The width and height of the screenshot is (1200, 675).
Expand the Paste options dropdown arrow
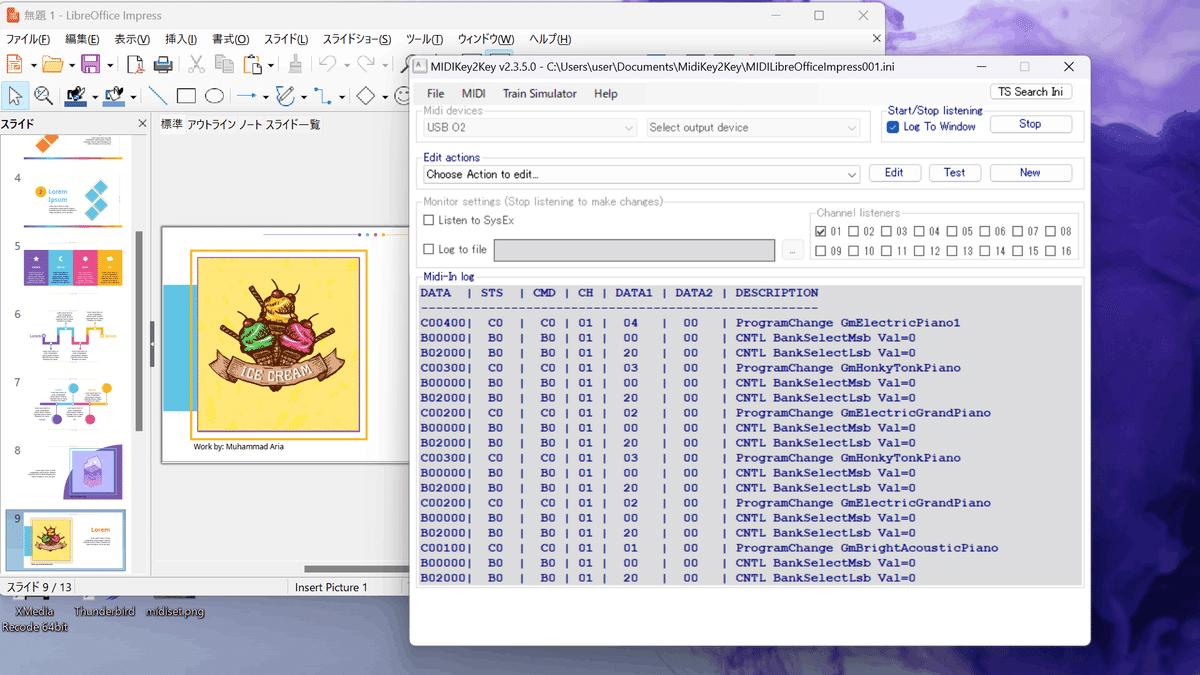pyautogui.click(x=271, y=66)
